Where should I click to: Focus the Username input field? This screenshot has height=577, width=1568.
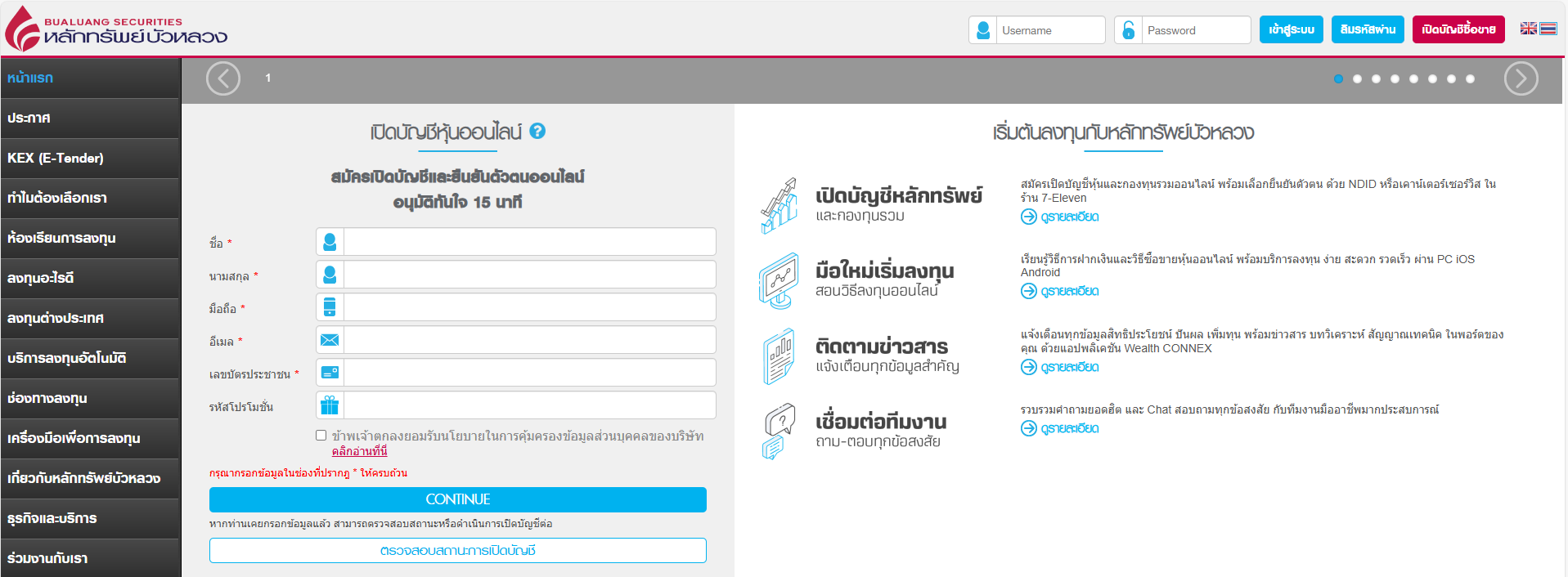(x=1050, y=30)
